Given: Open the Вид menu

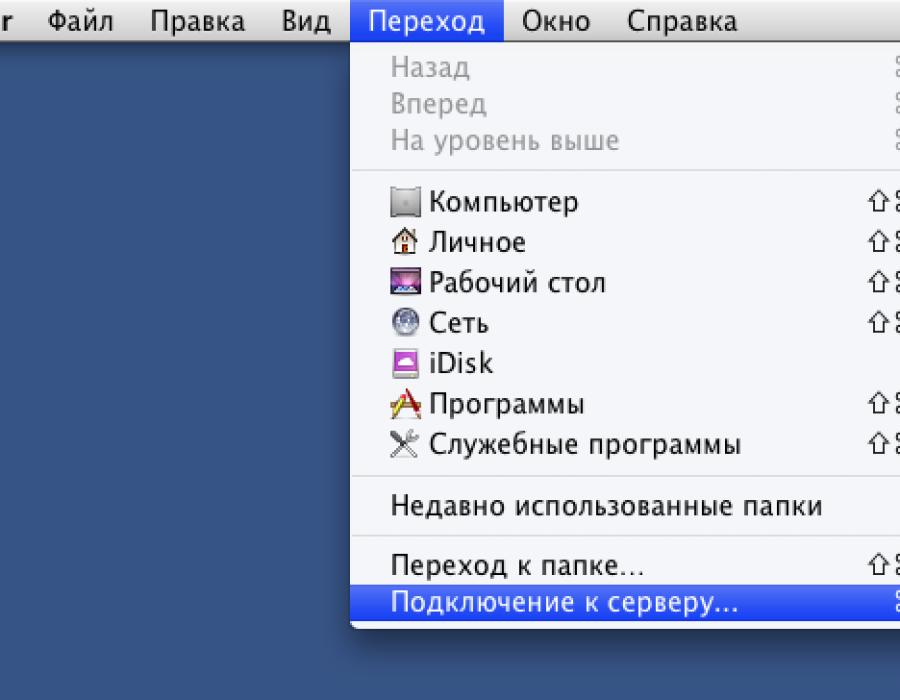Looking at the screenshot, I should pos(306,21).
